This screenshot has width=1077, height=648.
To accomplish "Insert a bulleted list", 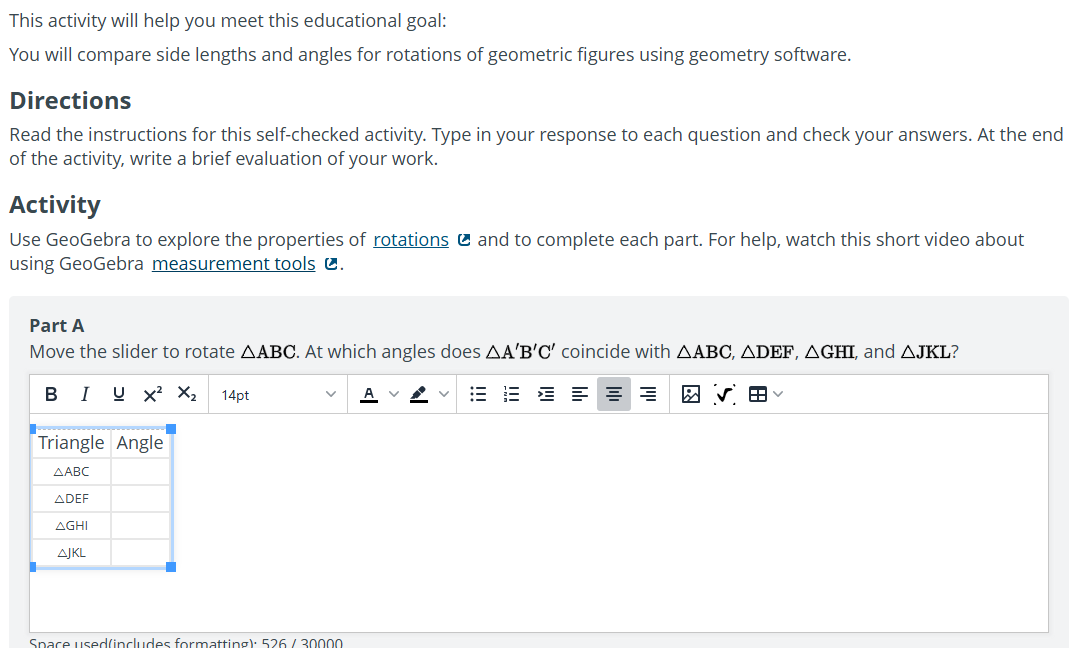I will pos(478,394).
